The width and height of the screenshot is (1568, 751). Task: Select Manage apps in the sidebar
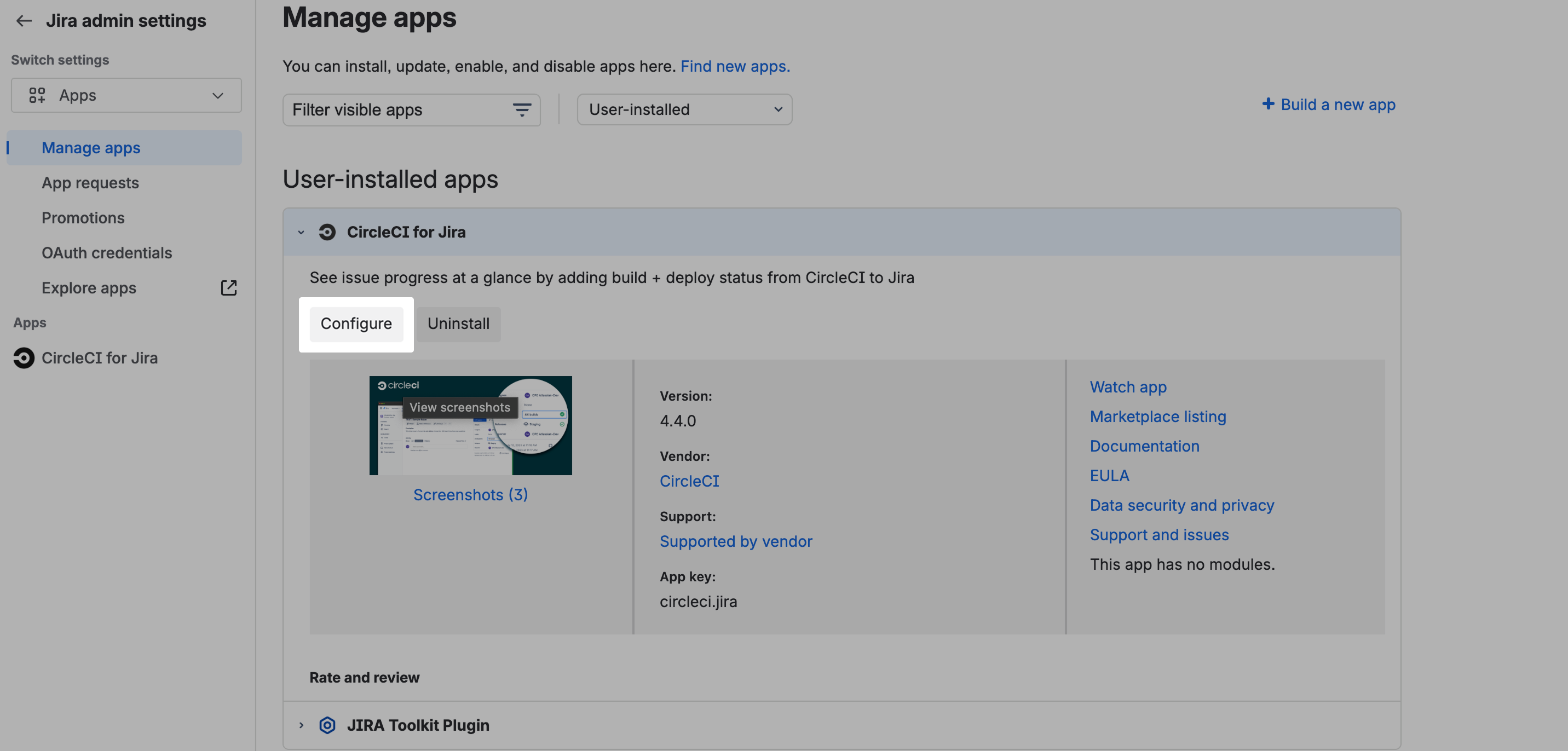pos(124,148)
